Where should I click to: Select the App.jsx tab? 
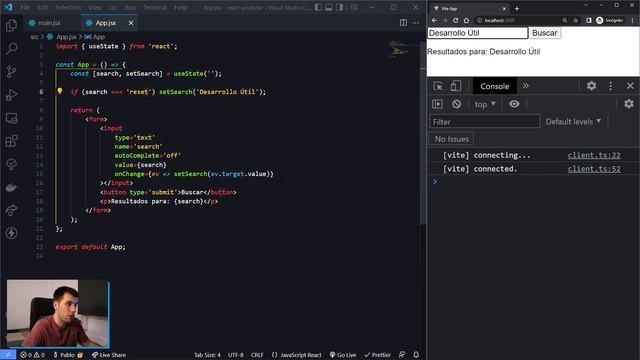coord(105,23)
